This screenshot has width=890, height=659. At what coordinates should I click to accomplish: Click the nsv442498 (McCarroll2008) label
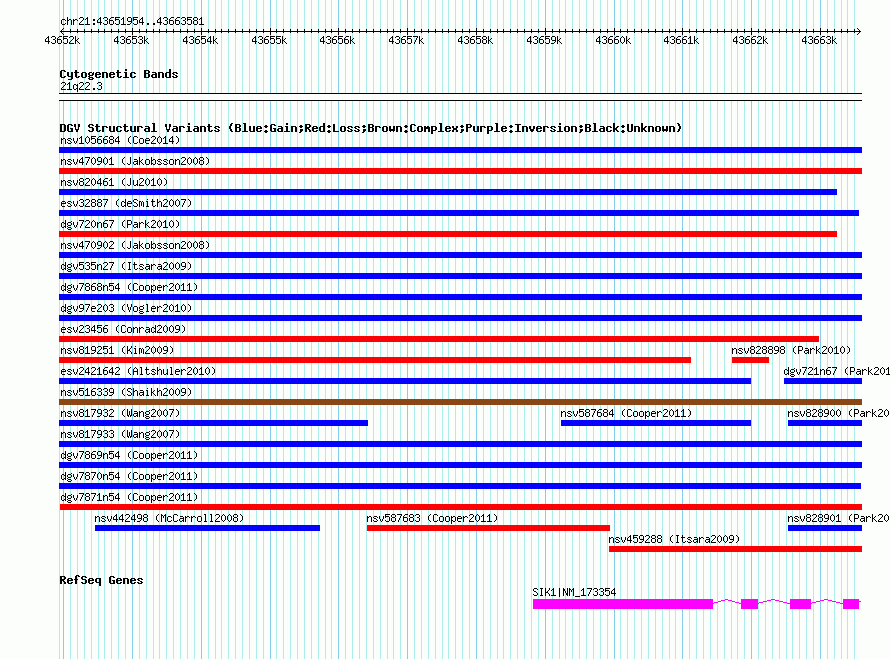click(169, 518)
